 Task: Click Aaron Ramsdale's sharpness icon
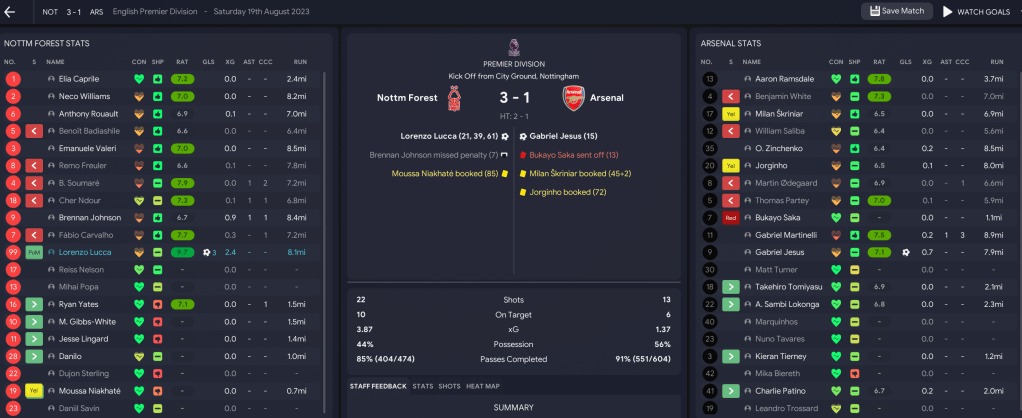click(x=855, y=78)
